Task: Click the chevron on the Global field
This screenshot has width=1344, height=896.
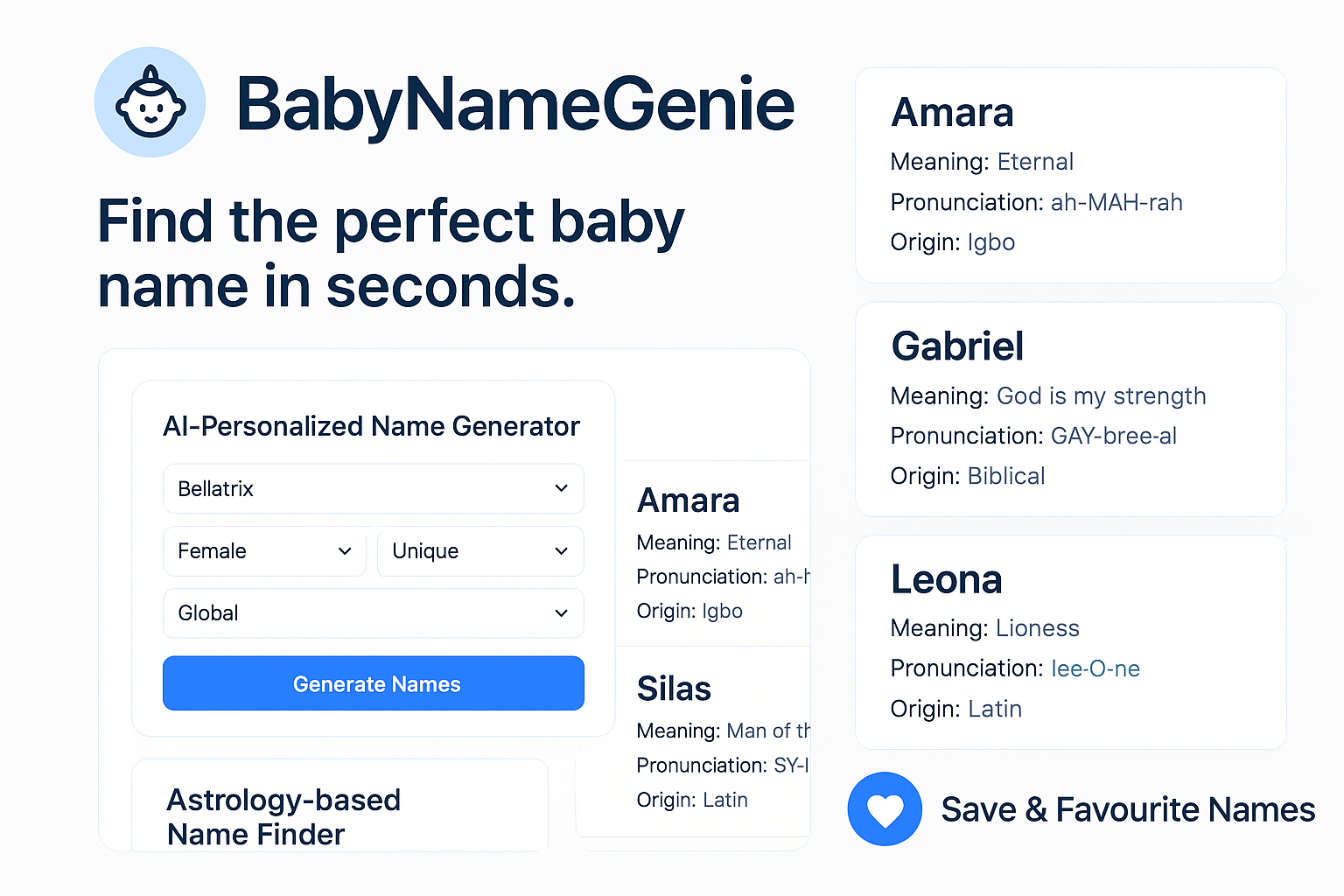Action: [x=561, y=613]
